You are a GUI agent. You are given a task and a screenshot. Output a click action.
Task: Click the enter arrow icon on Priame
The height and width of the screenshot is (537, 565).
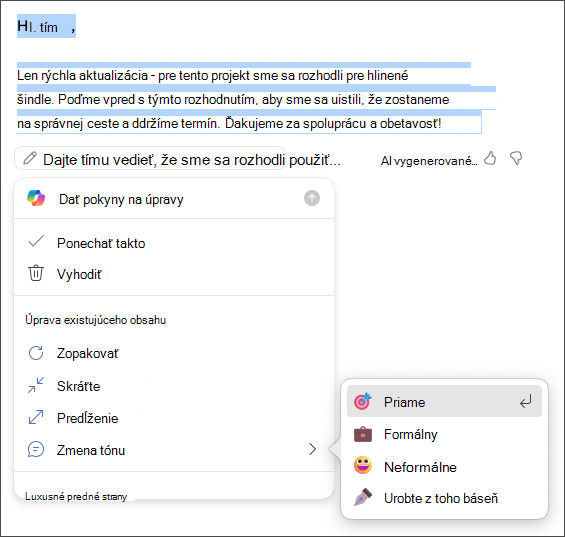pos(525,401)
